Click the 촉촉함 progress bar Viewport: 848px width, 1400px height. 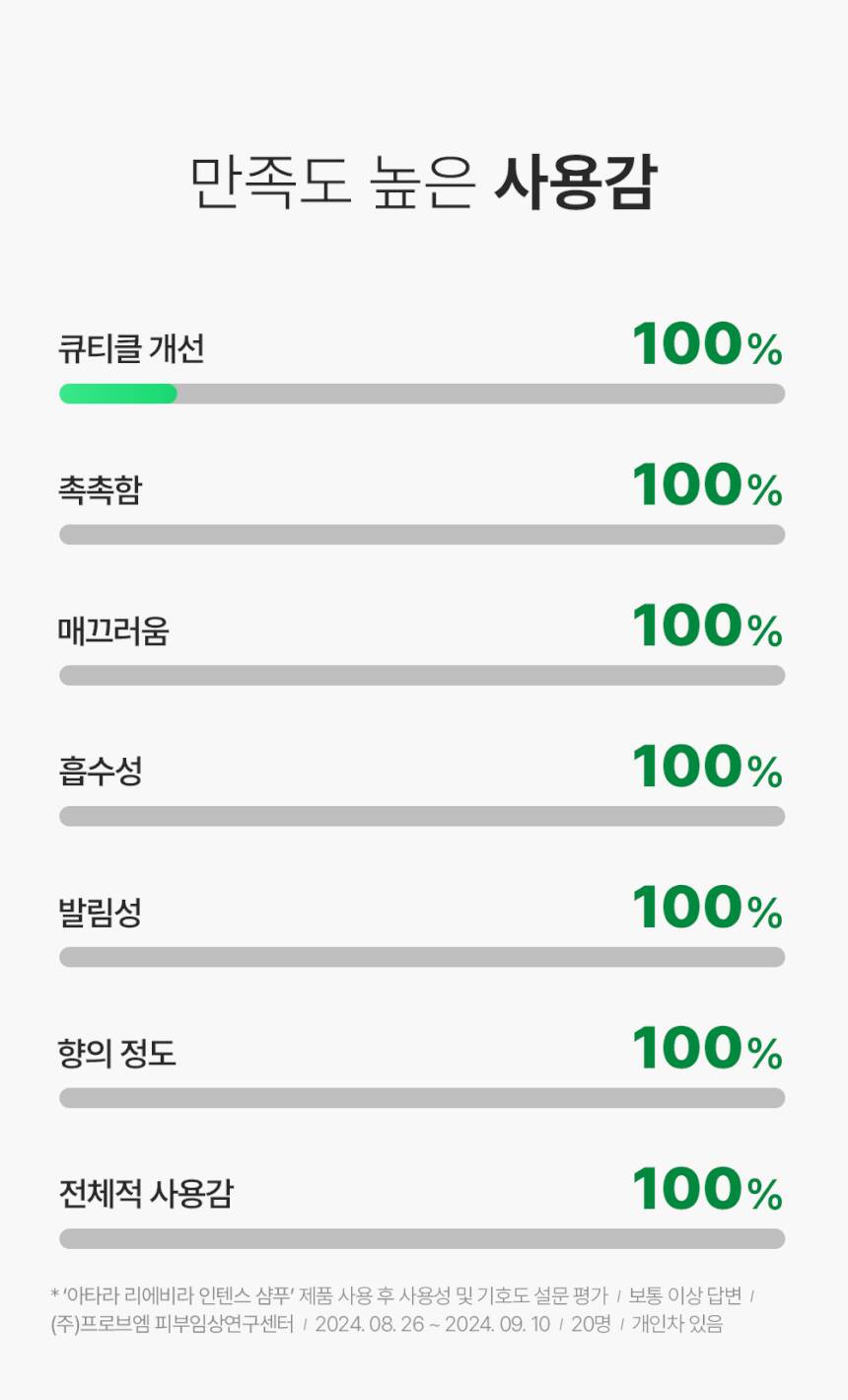(422, 535)
